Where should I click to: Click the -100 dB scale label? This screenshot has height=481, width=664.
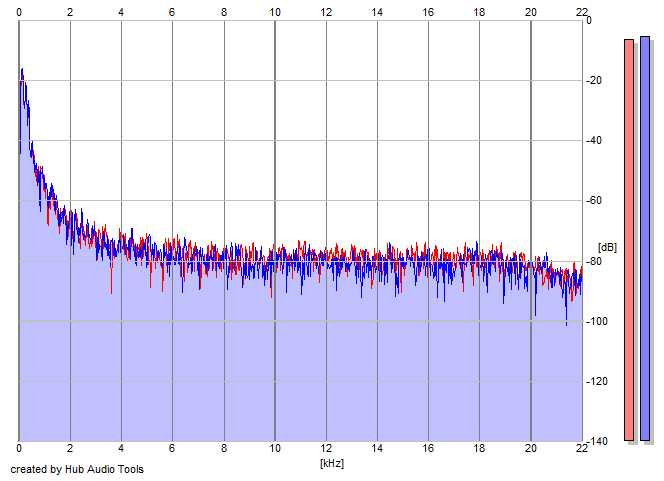point(596,321)
